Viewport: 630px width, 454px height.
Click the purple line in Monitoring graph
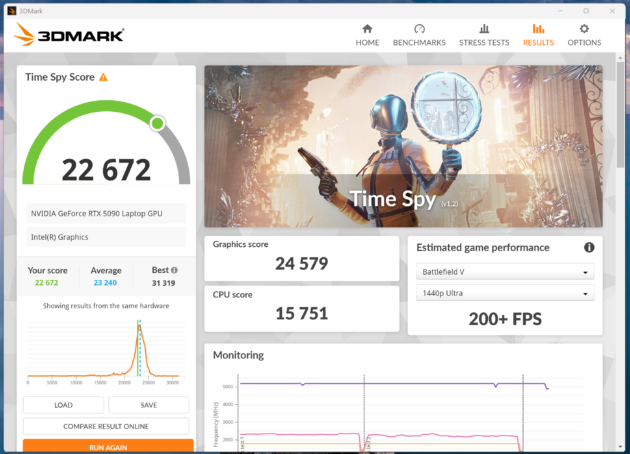point(394,384)
